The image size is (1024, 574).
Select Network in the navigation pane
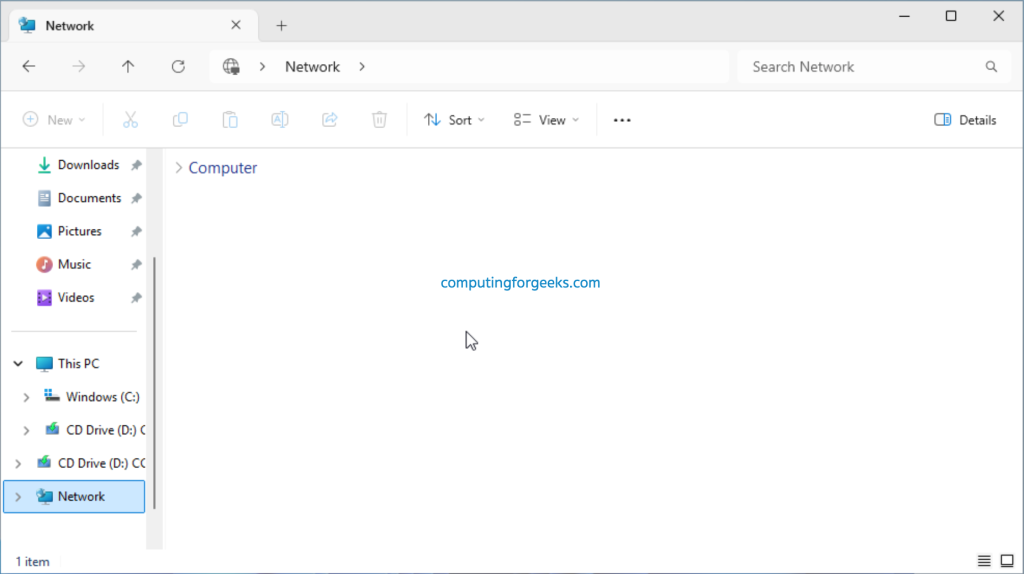click(74, 497)
